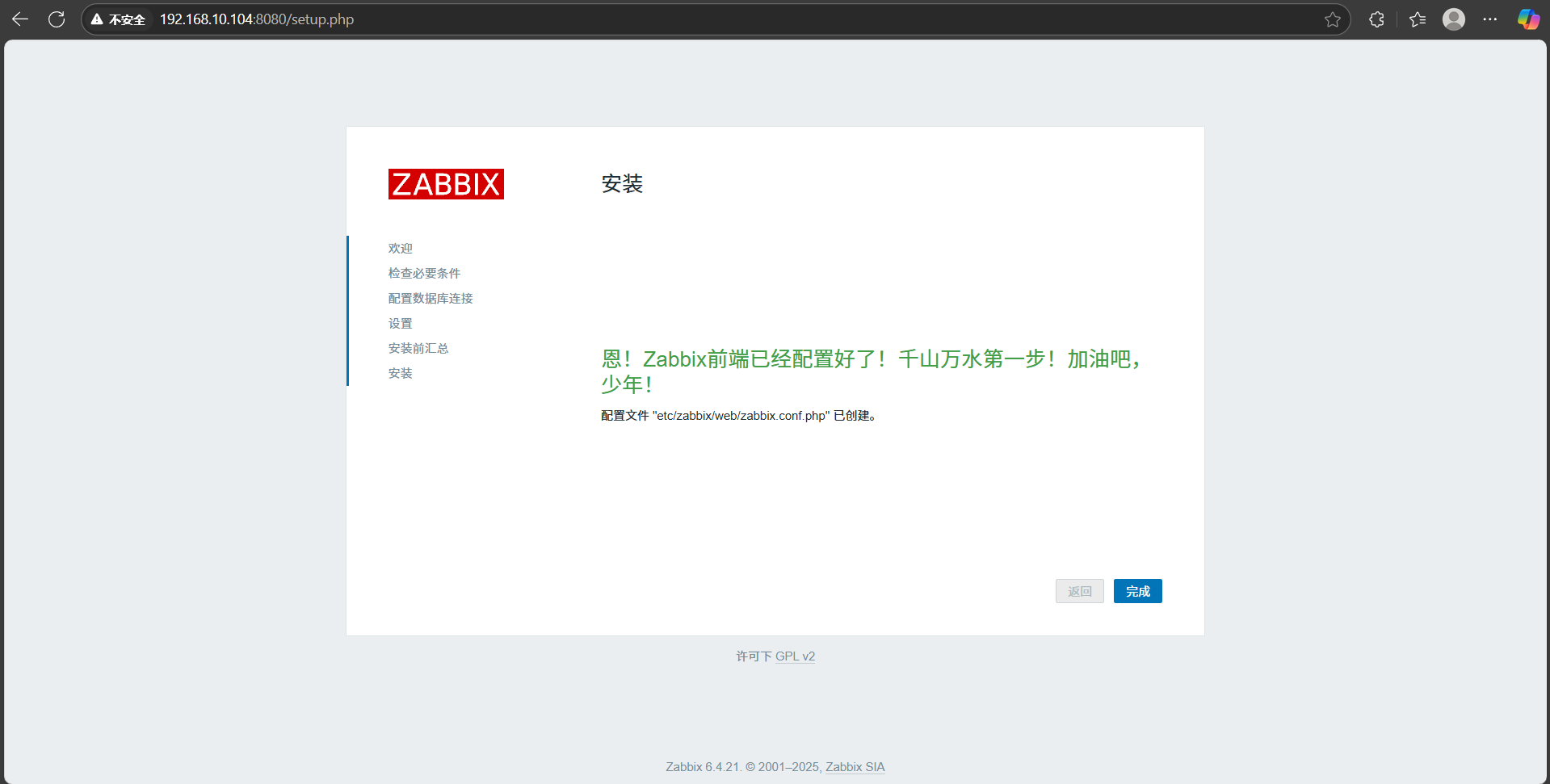This screenshot has width=1550, height=784.
Task: Select the 配置数据库连接 step
Action: click(x=431, y=299)
